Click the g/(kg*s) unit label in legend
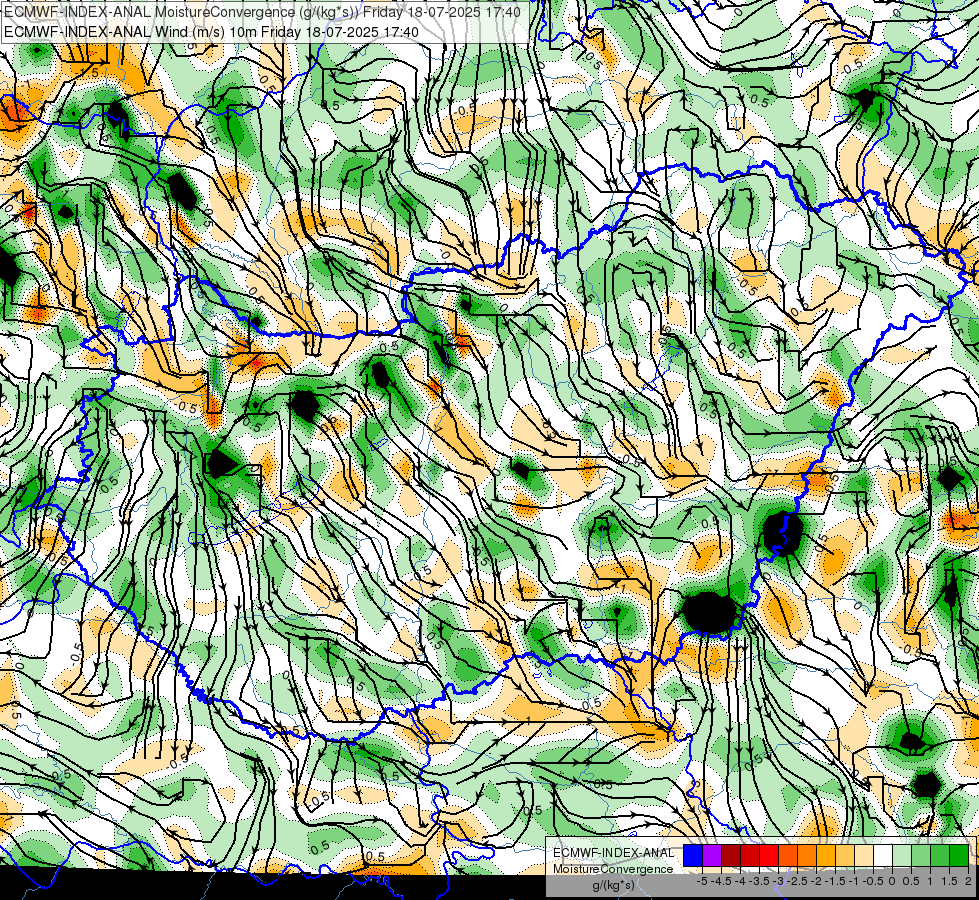The height and width of the screenshot is (900, 979). (x=614, y=885)
